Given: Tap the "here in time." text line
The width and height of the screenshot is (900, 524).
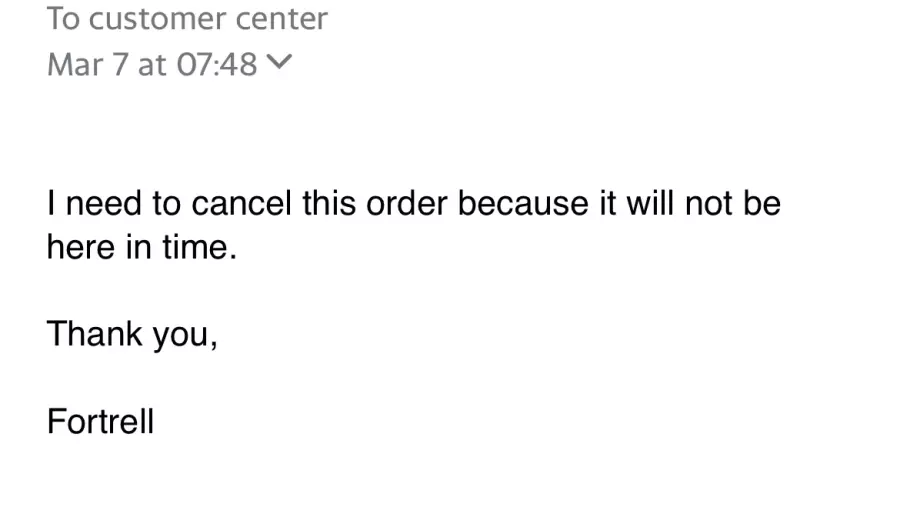Looking at the screenshot, I should pyautogui.click(x=142, y=247).
